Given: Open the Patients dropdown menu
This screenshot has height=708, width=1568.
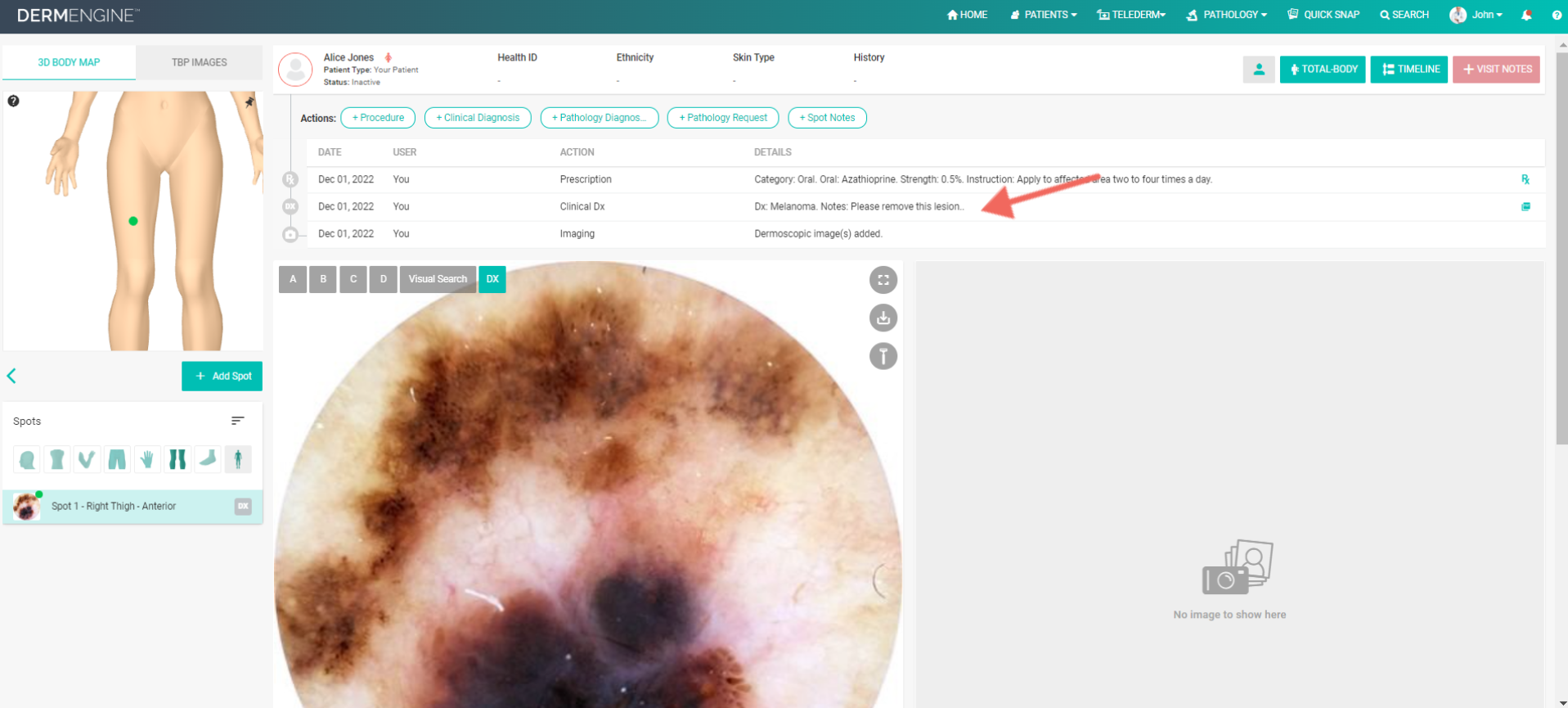Looking at the screenshot, I should pyautogui.click(x=1044, y=15).
